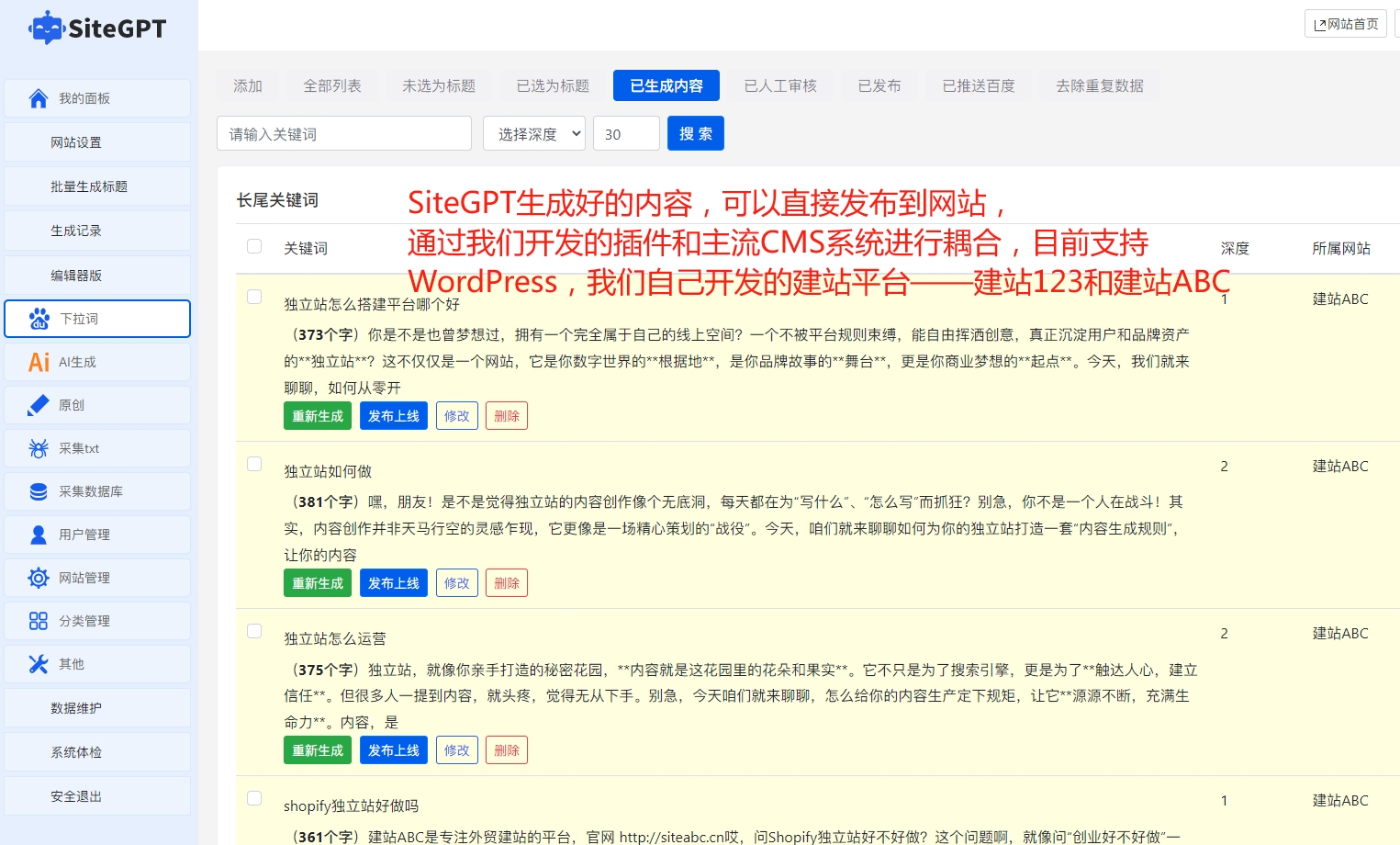Click 建站ABC in the 独立站如何做 row
Screen dimensions: 1400x845
tap(1340, 466)
